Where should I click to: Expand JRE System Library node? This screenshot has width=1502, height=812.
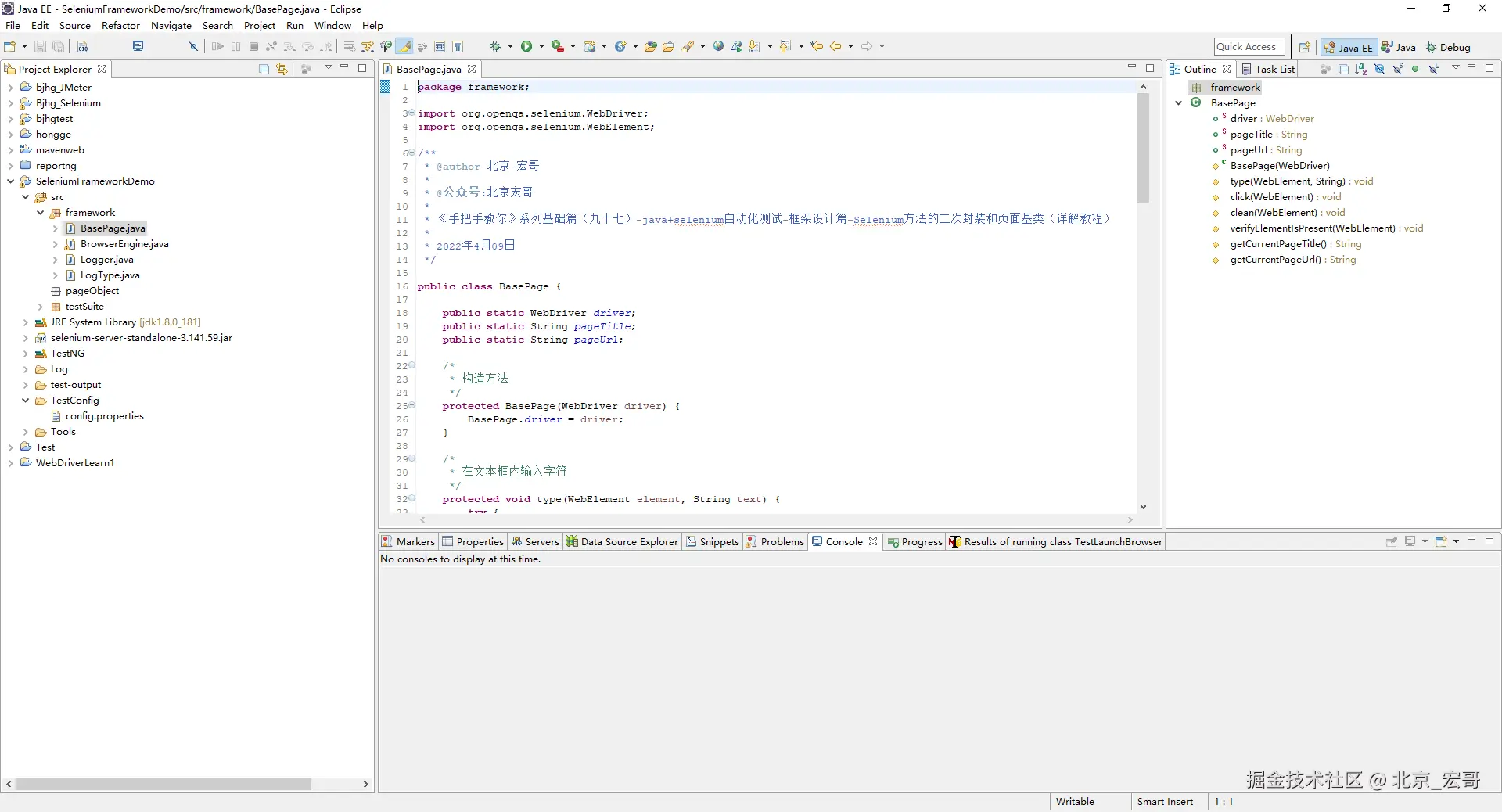[25, 322]
